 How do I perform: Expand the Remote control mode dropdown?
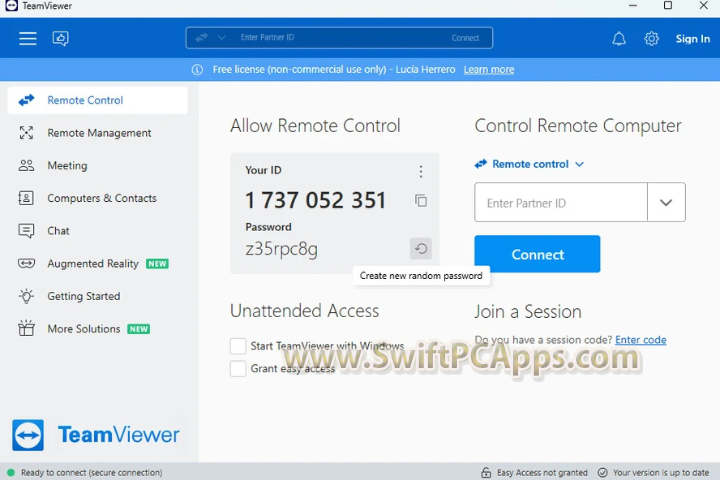529,164
